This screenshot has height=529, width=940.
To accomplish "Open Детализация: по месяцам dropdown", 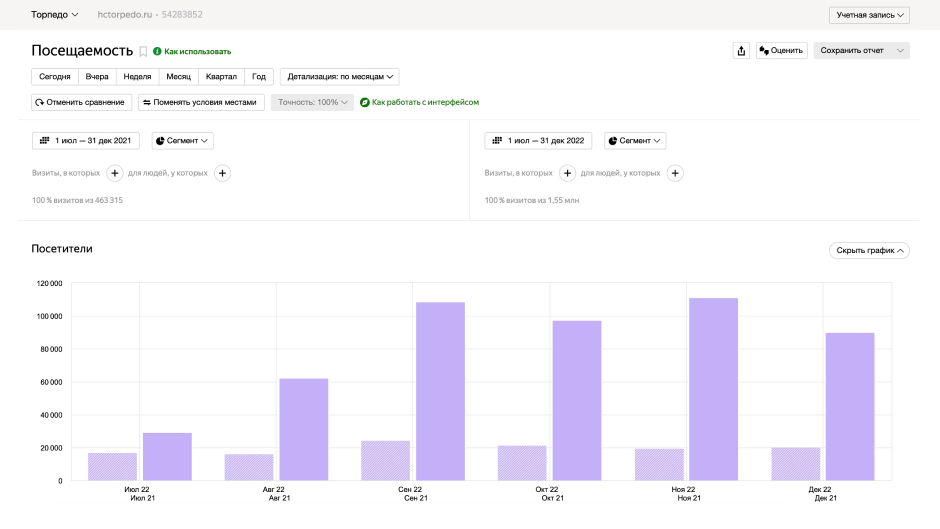I will pyautogui.click(x=339, y=77).
